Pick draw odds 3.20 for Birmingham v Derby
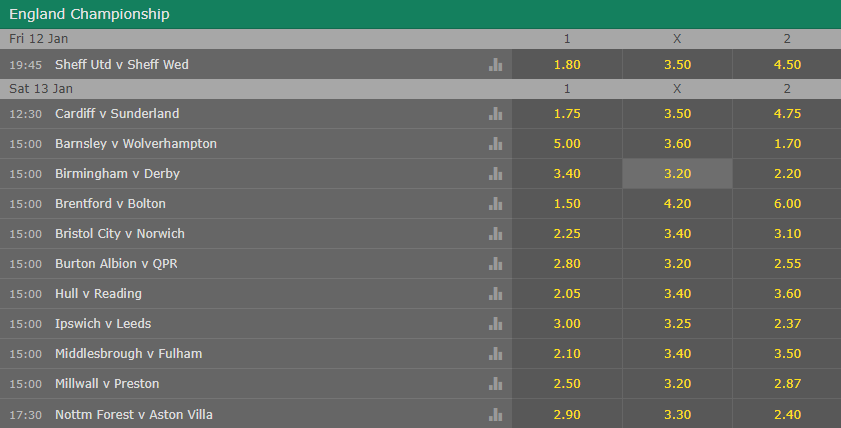Image resolution: width=841 pixels, height=428 pixels. (x=677, y=174)
